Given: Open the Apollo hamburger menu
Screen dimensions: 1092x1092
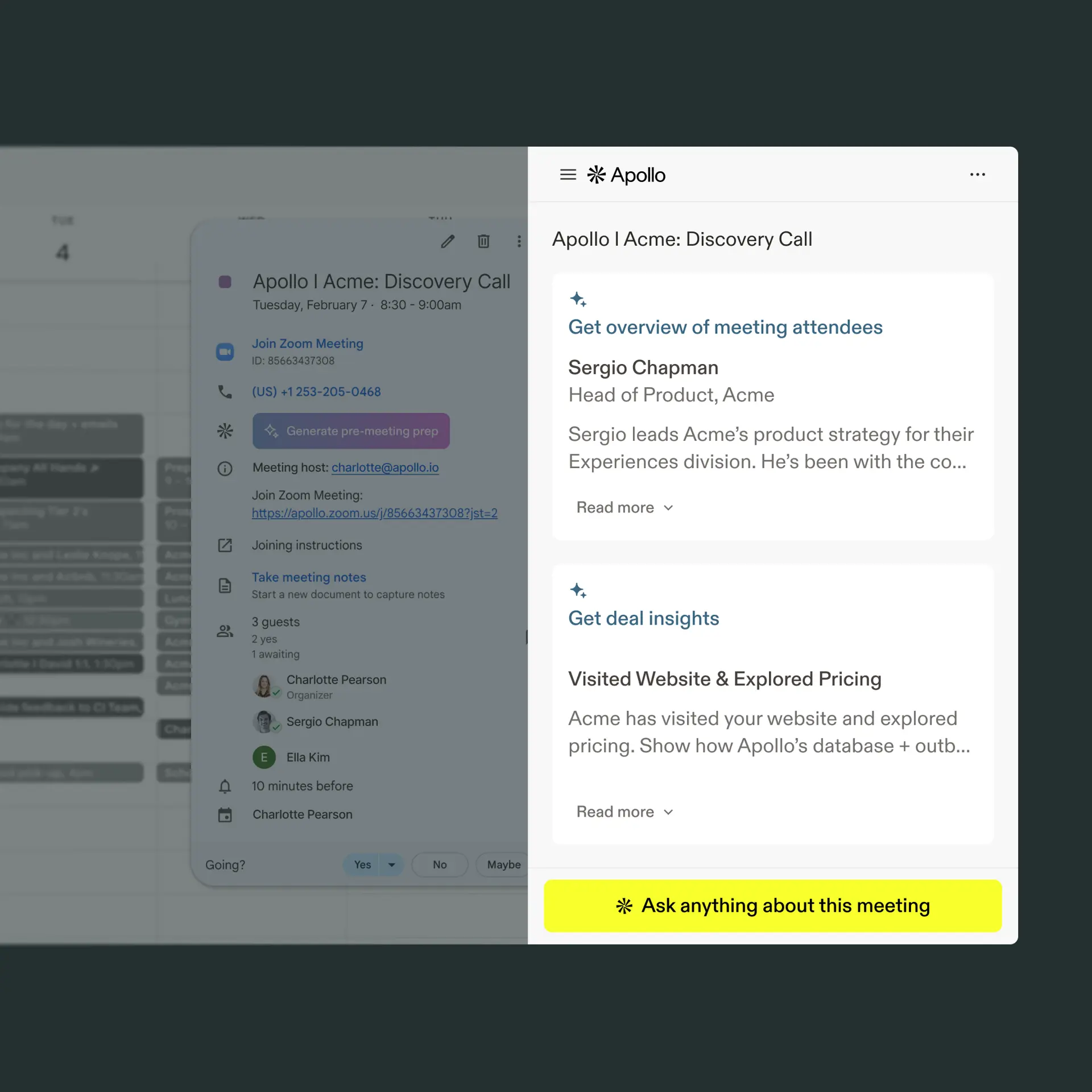Looking at the screenshot, I should click(x=568, y=175).
